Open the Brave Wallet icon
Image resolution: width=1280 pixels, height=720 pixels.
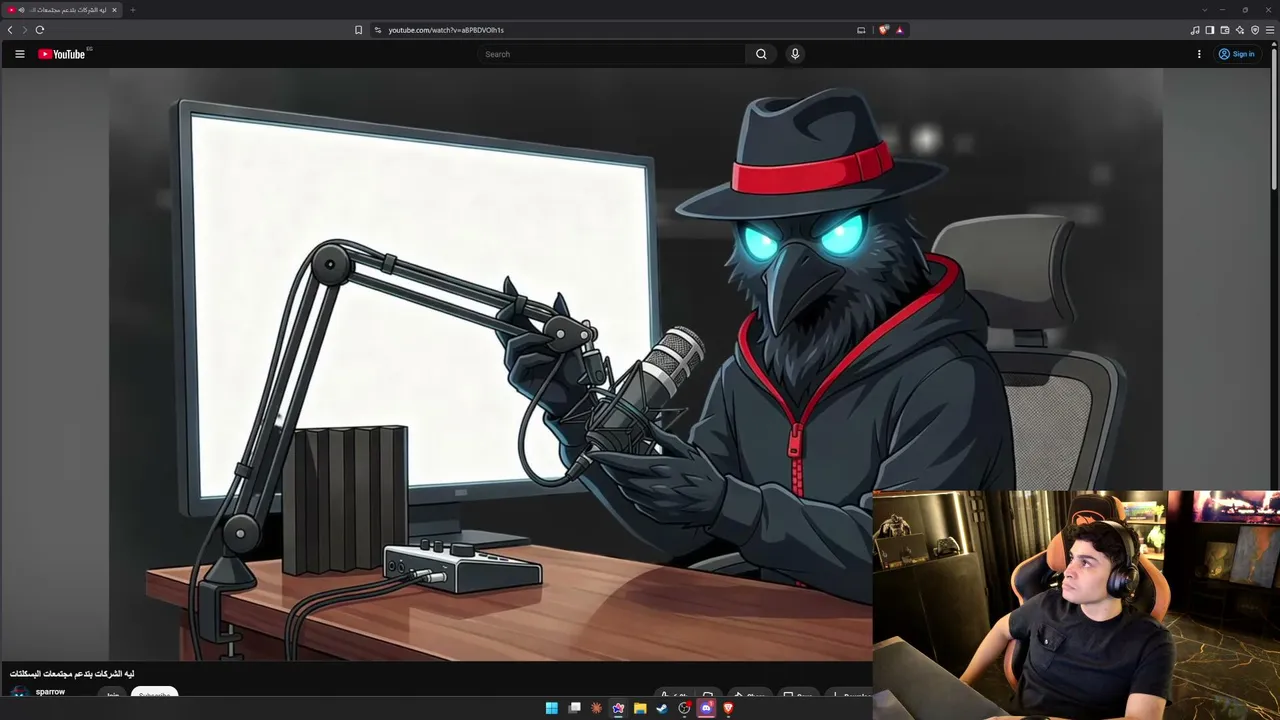pos(1225,30)
